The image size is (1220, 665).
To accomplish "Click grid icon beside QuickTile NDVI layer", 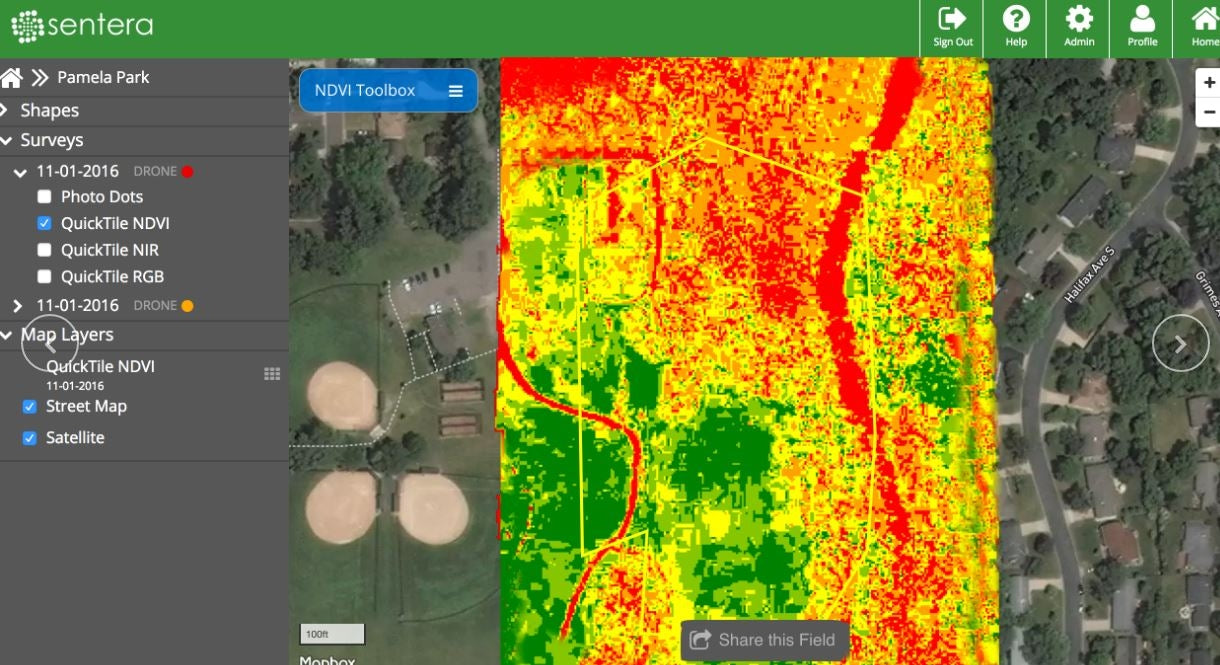I will (x=272, y=374).
